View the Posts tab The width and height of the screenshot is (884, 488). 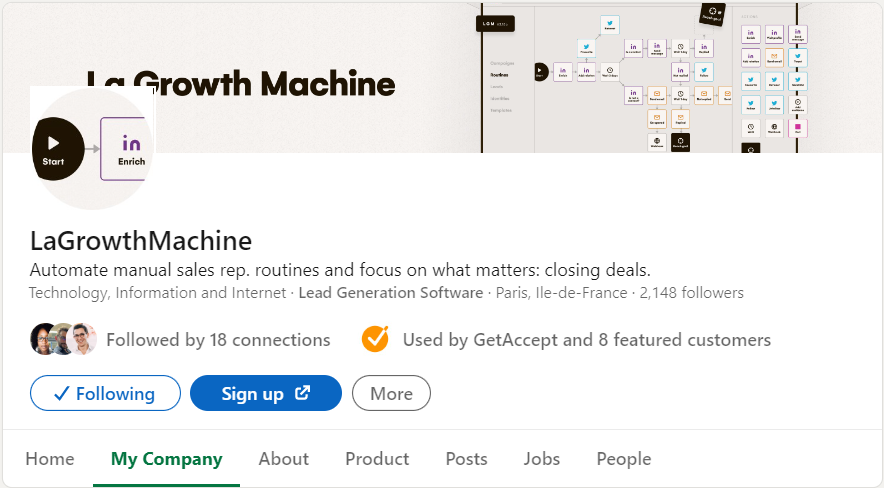coord(466,459)
